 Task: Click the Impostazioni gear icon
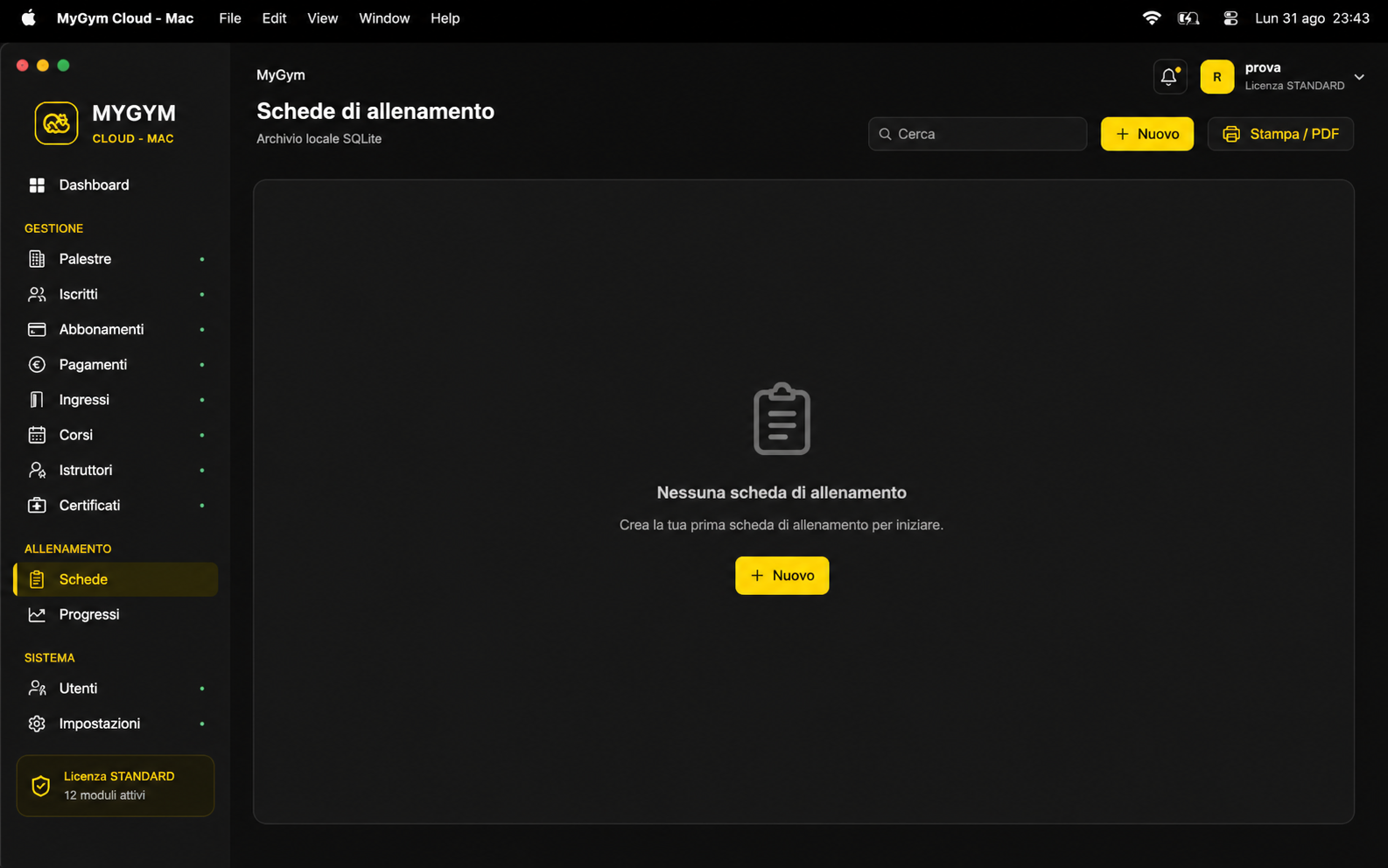pyautogui.click(x=37, y=724)
